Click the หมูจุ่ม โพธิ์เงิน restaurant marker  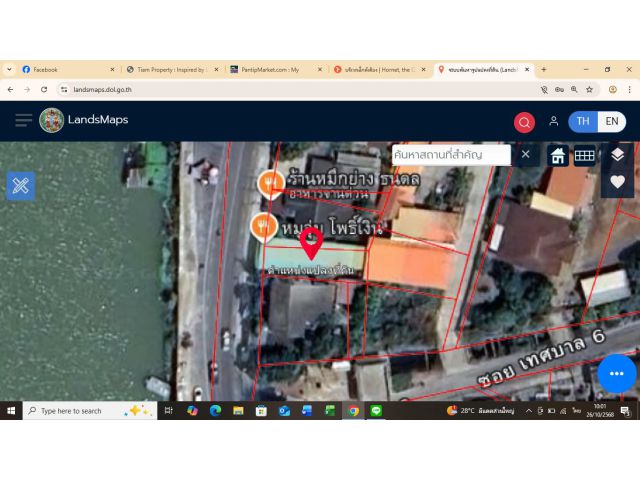pos(264,227)
